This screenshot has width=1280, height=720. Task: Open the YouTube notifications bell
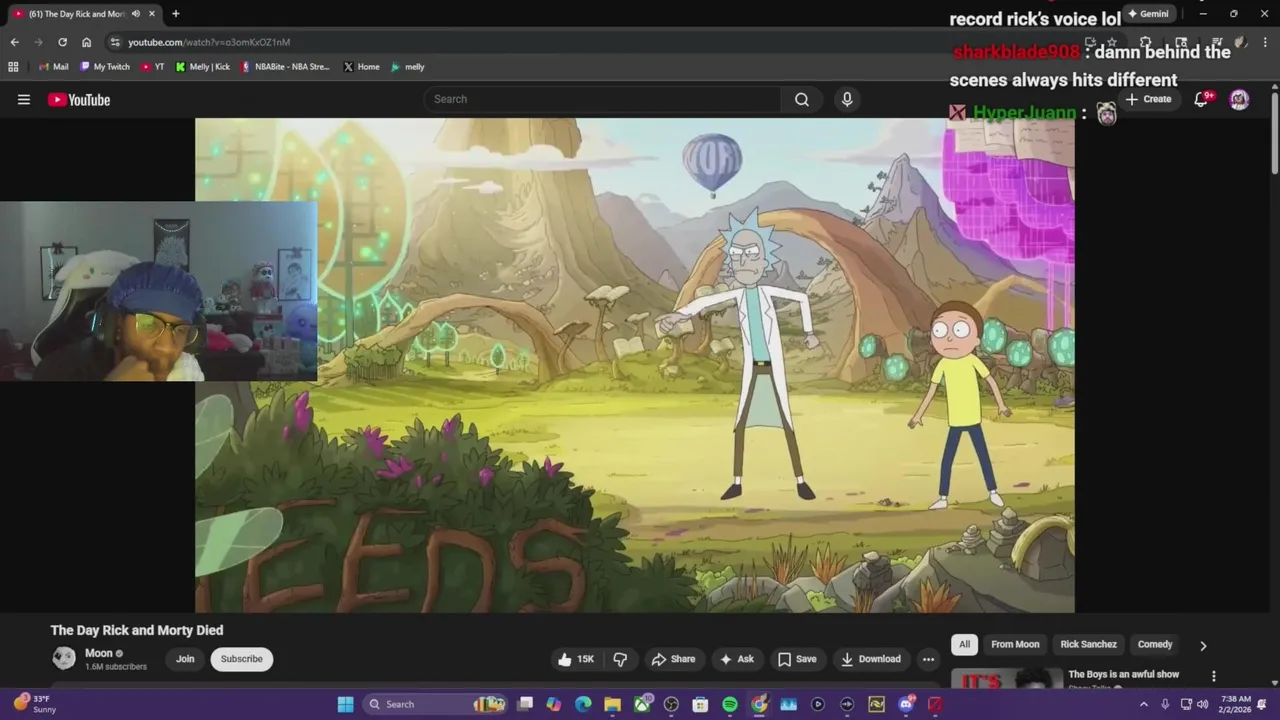[x=1201, y=99]
